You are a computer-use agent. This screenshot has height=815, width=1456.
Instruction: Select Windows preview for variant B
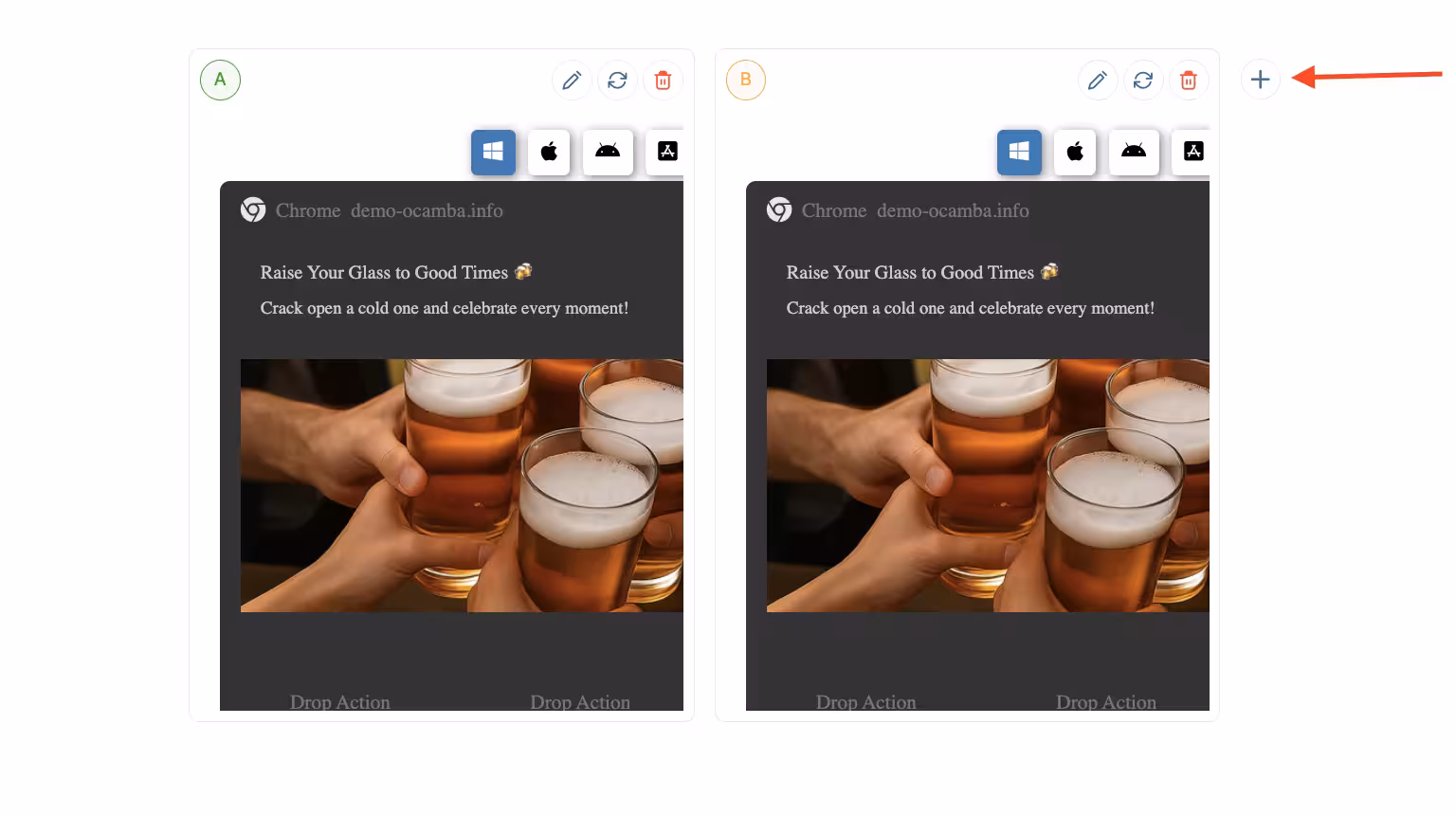[1019, 152]
